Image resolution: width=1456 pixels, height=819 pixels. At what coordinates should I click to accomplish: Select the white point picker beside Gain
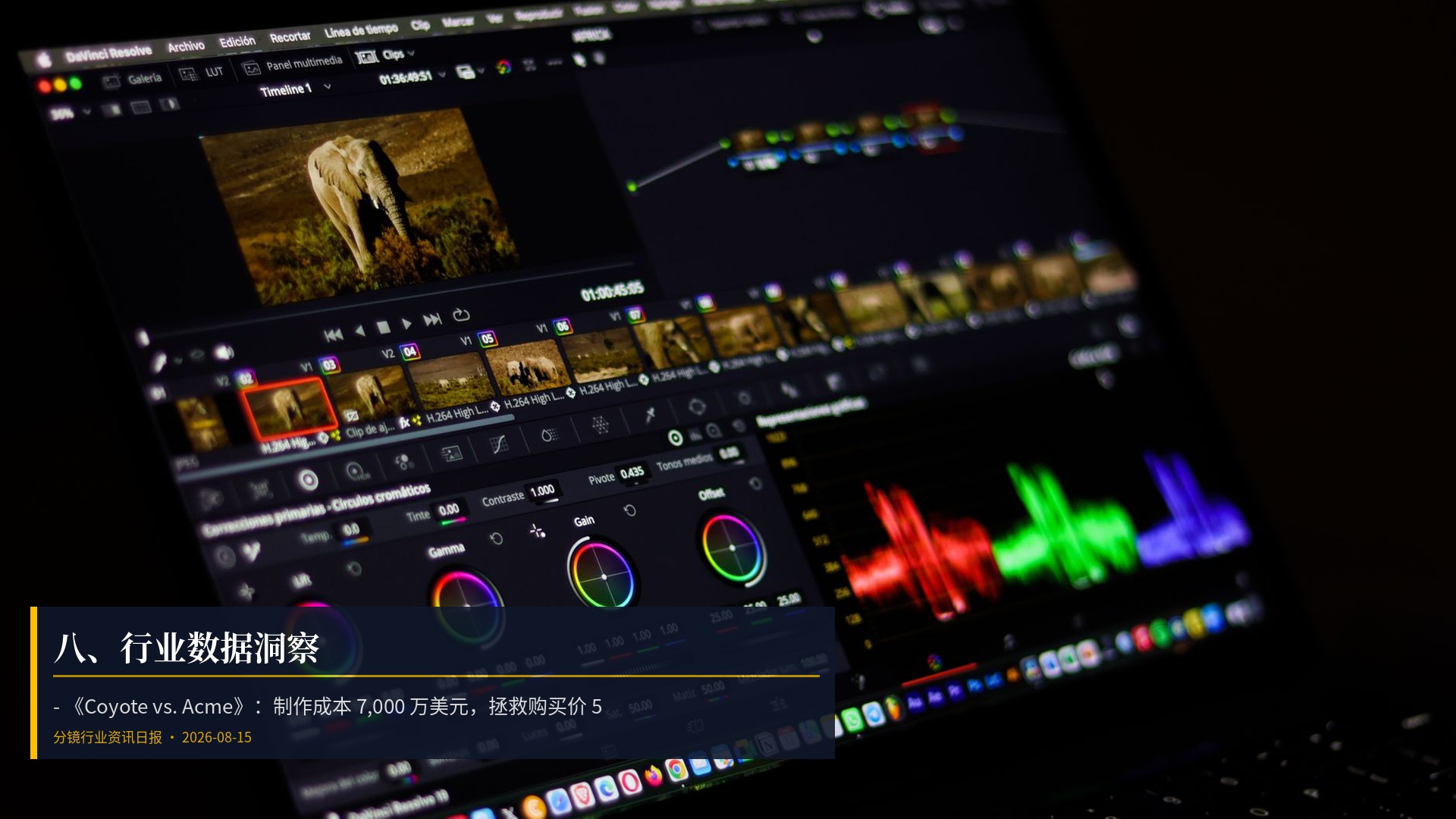pos(538,531)
